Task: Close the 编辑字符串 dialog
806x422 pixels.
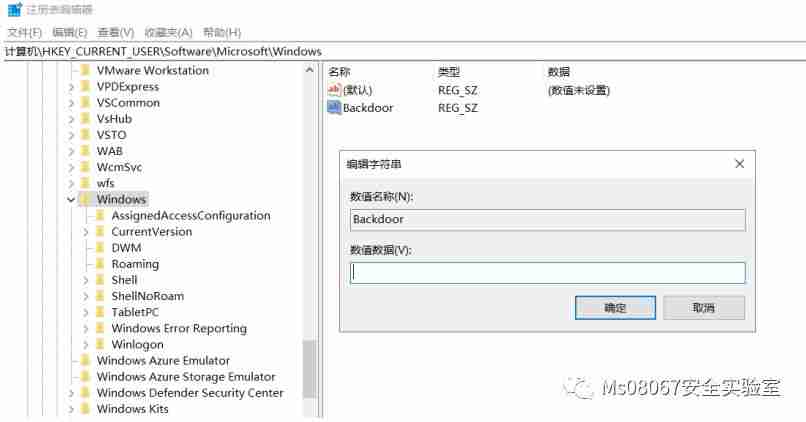Action: 740,164
